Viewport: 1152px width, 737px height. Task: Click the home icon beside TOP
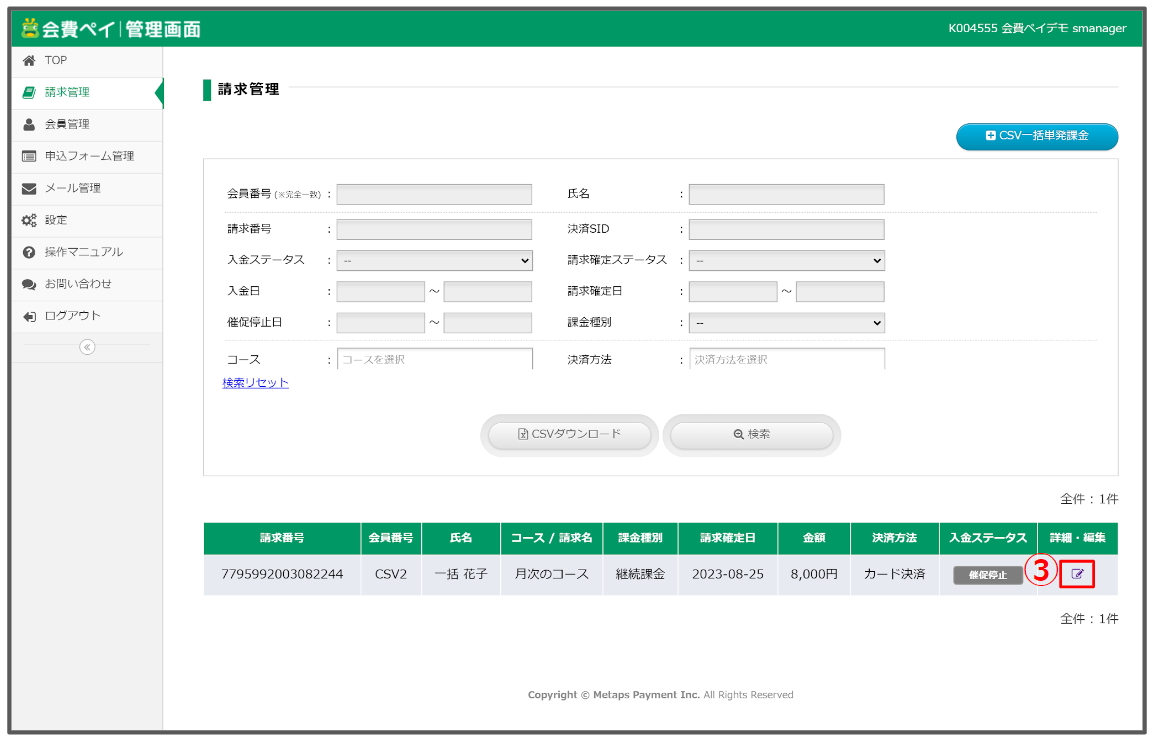(29, 61)
